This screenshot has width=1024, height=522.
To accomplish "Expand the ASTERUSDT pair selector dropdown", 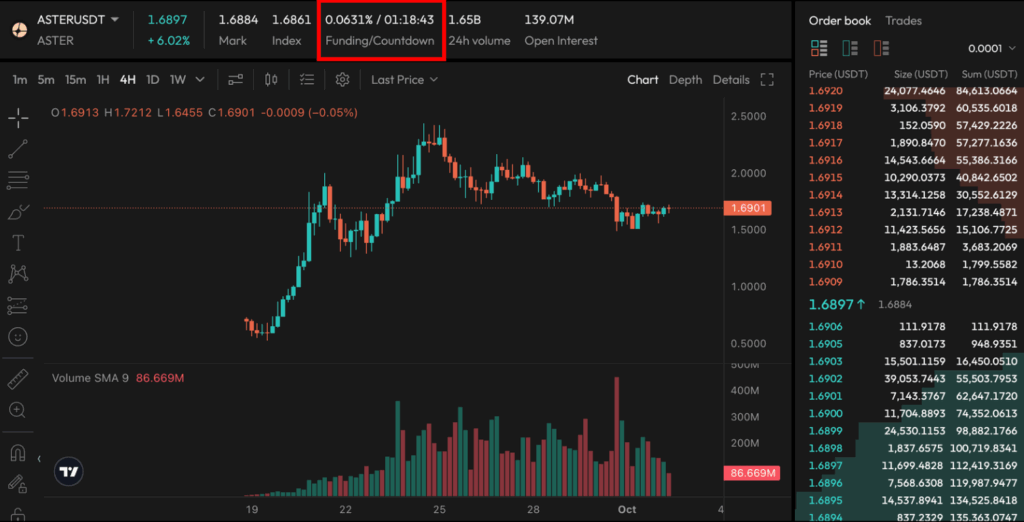I will coord(115,20).
